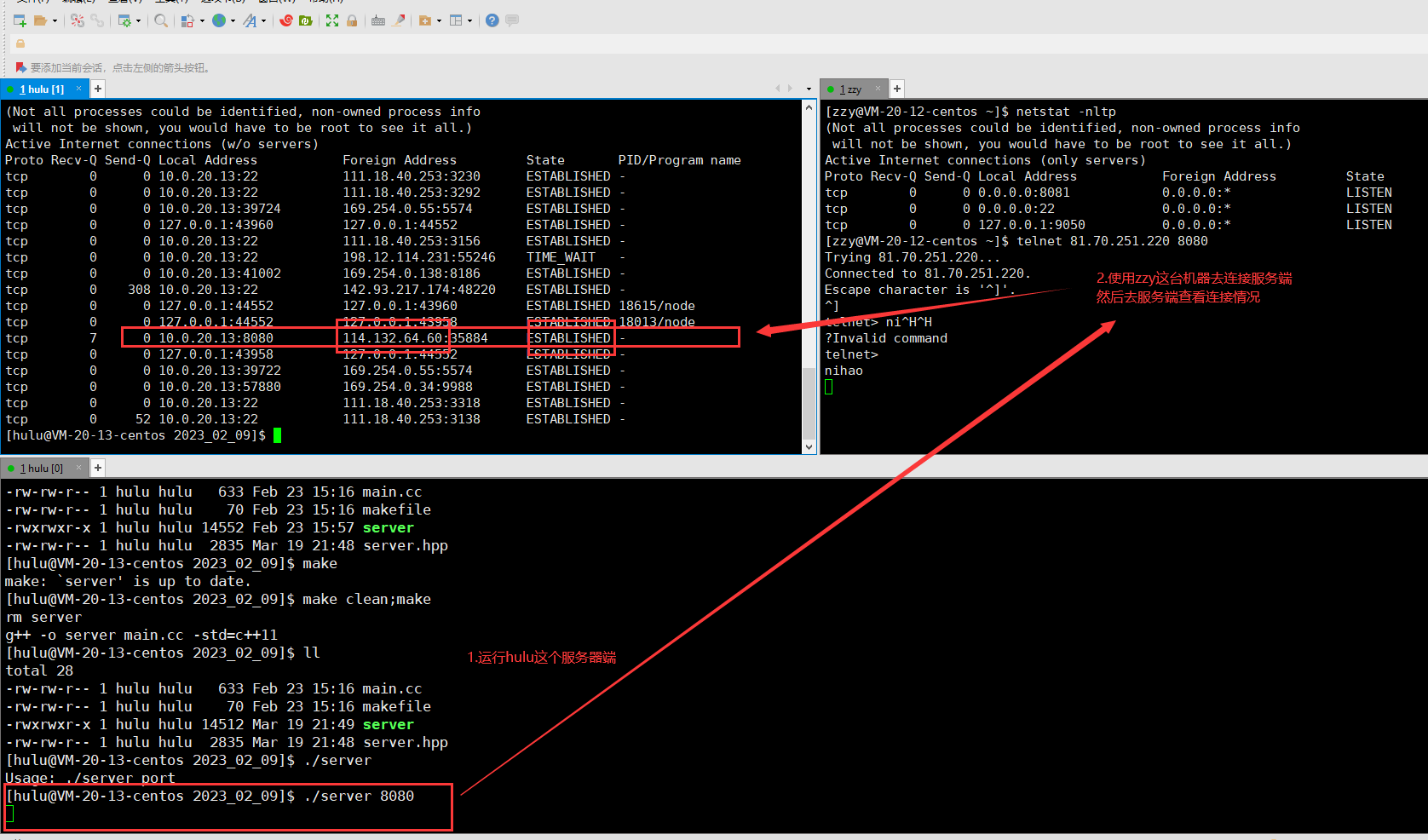This screenshot has width=1428, height=840.
Task: Expand the pane layout dropdown arrow
Action: tap(469, 20)
